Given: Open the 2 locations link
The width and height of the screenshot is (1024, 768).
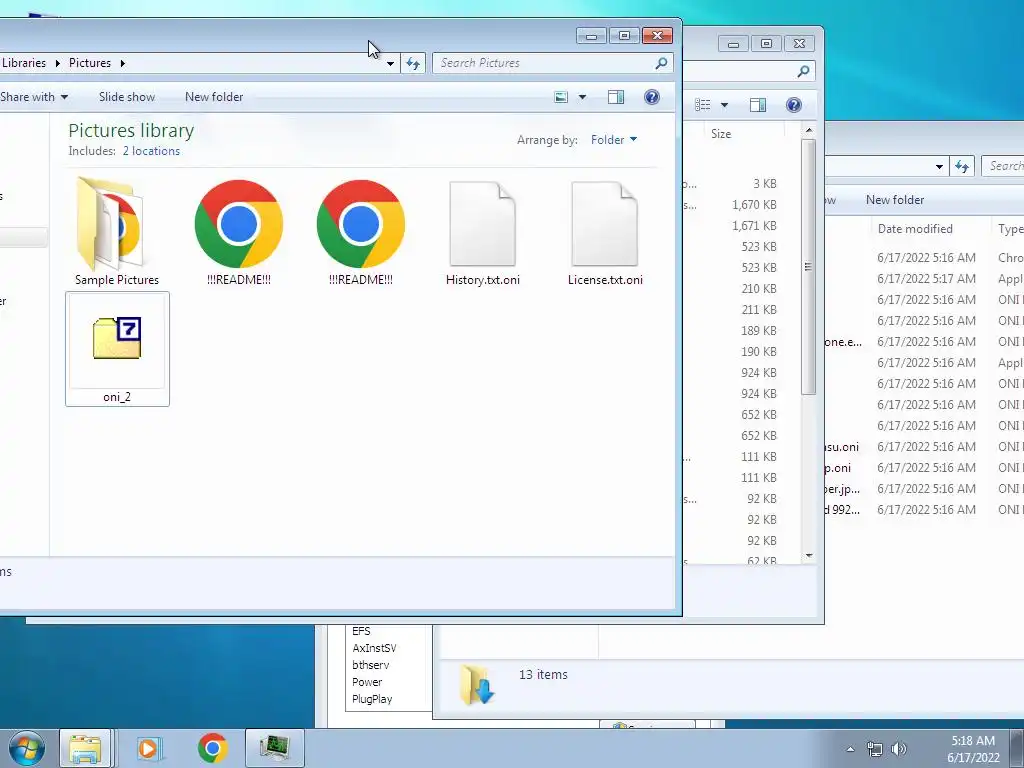Looking at the screenshot, I should pos(151,151).
